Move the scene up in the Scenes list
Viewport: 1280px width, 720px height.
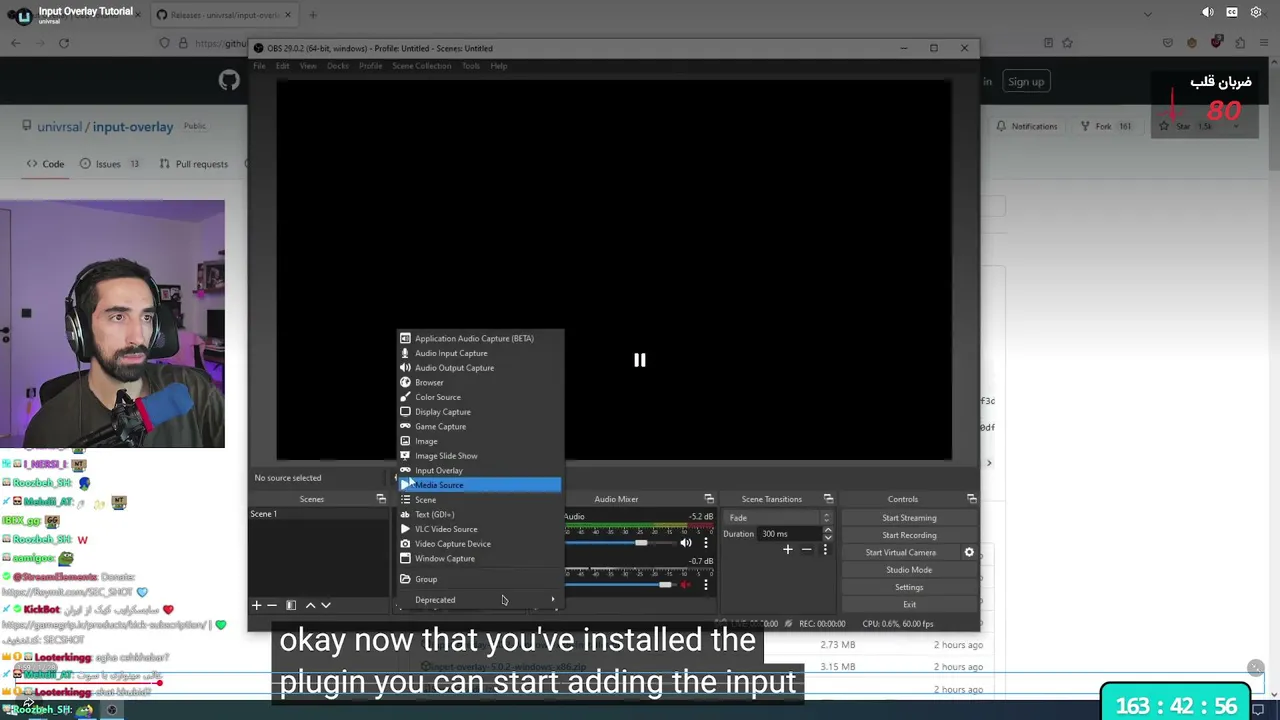(310, 605)
